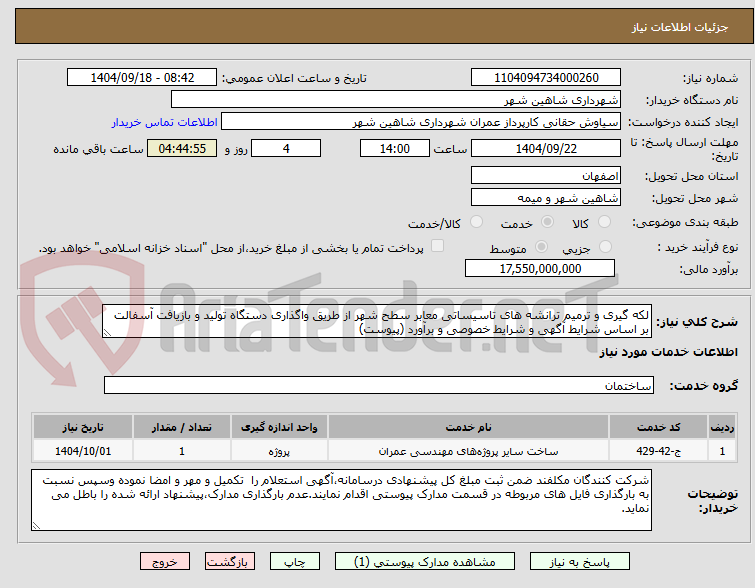The width and height of the screenshot is (755, 588).
Task: Click the گروه خدمت field ساختمان
Action: (x=379, y=385)
